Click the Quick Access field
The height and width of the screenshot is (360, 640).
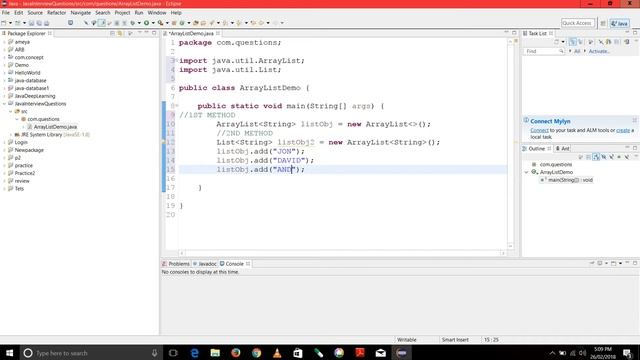pos(577,23)
